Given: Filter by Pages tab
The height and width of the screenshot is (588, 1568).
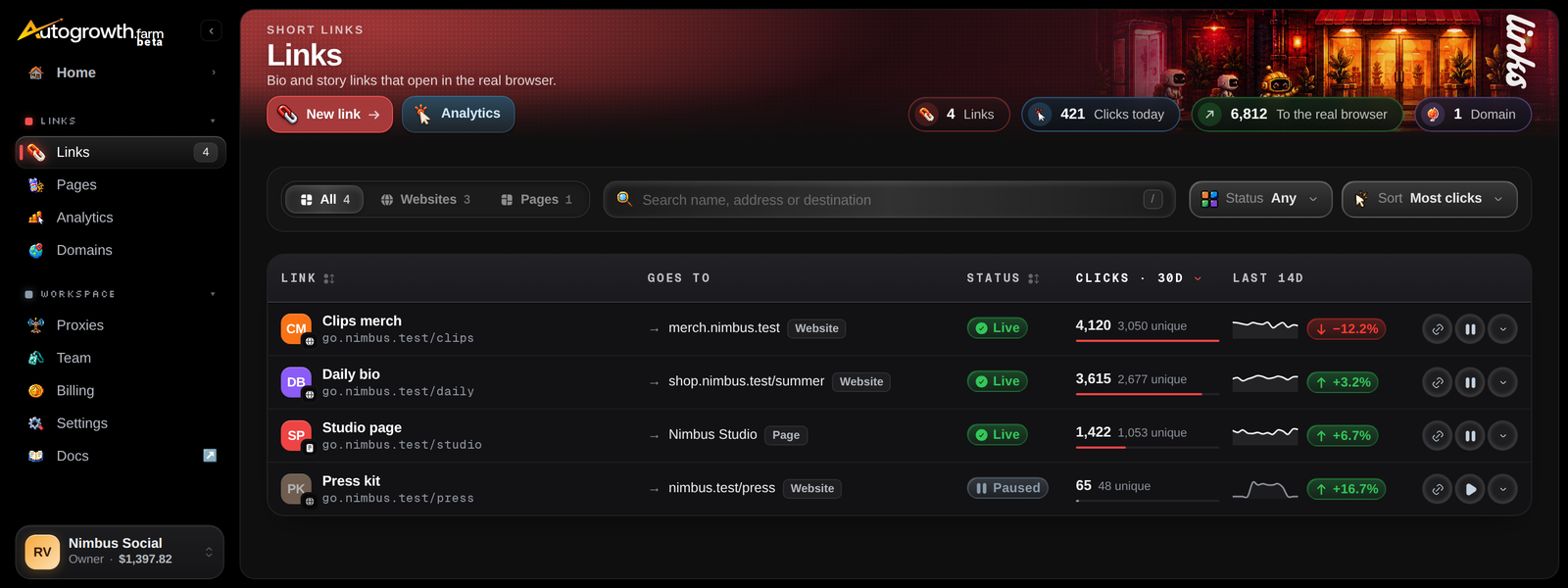Looking at the screenshot, I should [536, 199].
